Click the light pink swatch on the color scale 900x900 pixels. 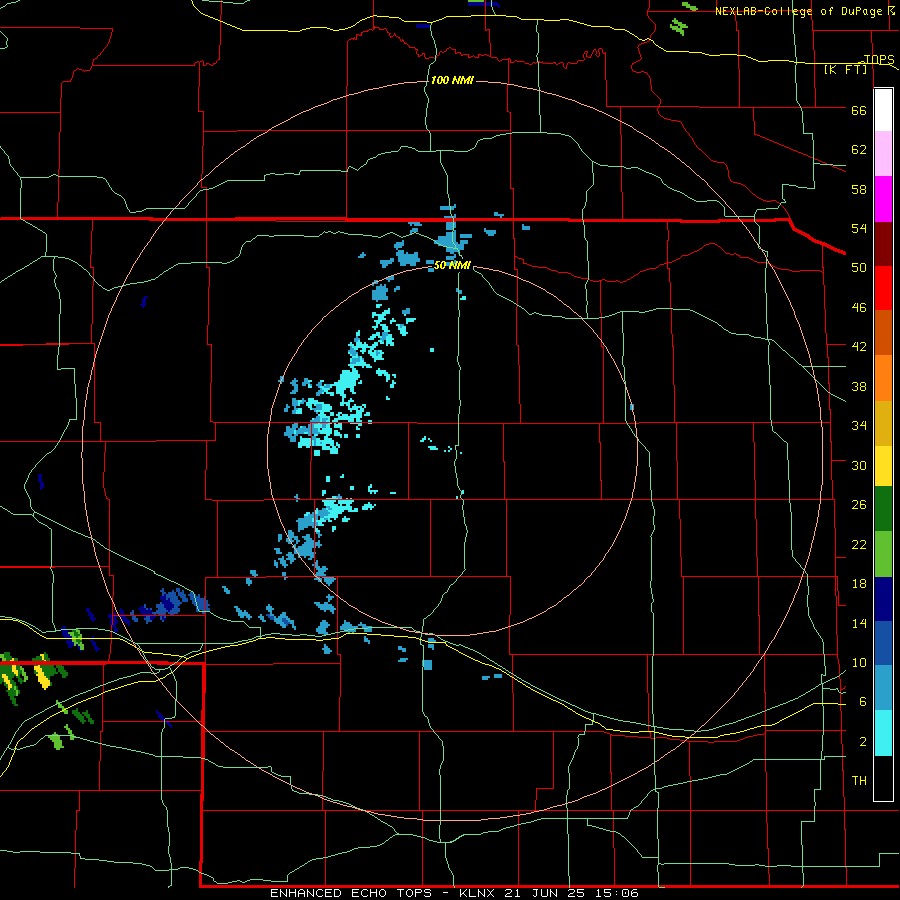883,154
